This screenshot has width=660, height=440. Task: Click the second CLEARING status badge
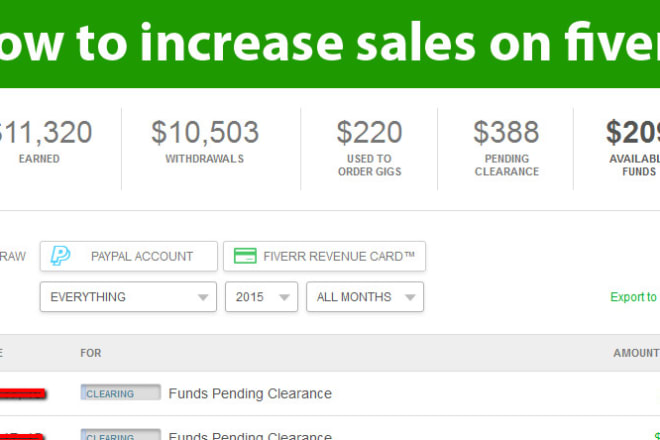coord(120,435)
